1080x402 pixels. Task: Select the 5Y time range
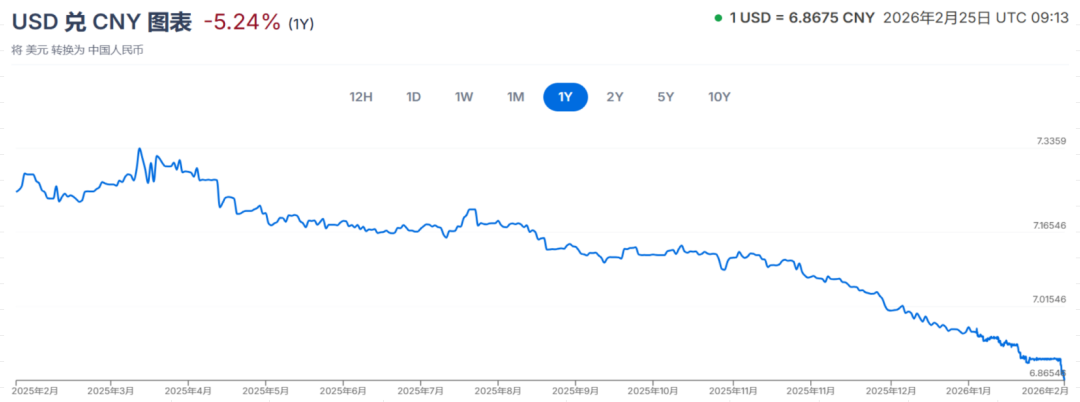(666, 97)
